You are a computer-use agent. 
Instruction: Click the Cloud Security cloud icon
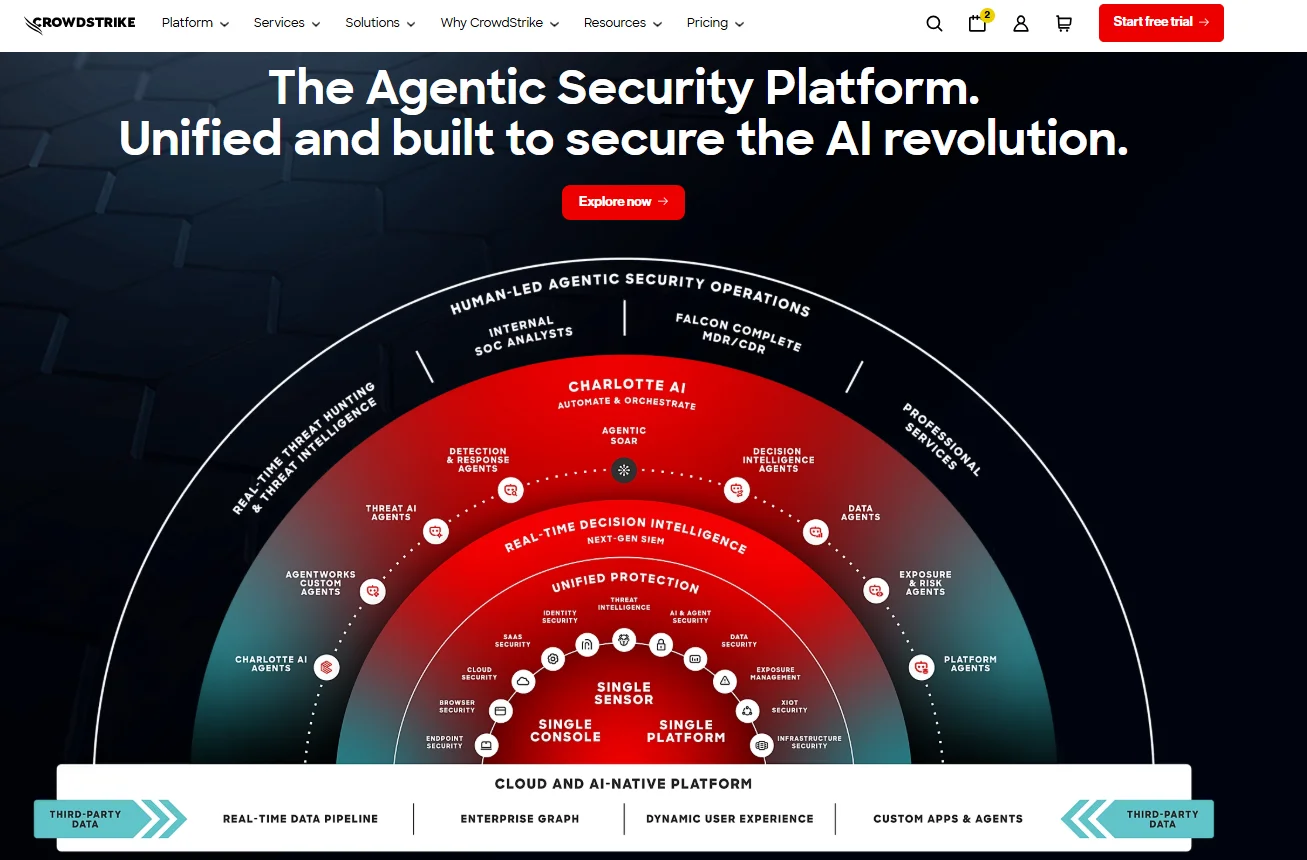click(x=523, y=681)
